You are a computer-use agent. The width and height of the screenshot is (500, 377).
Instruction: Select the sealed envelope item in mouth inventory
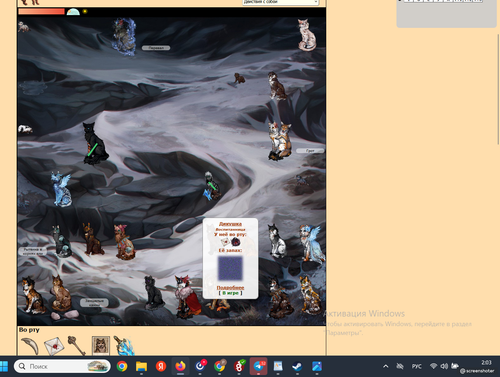coord(54,346)
